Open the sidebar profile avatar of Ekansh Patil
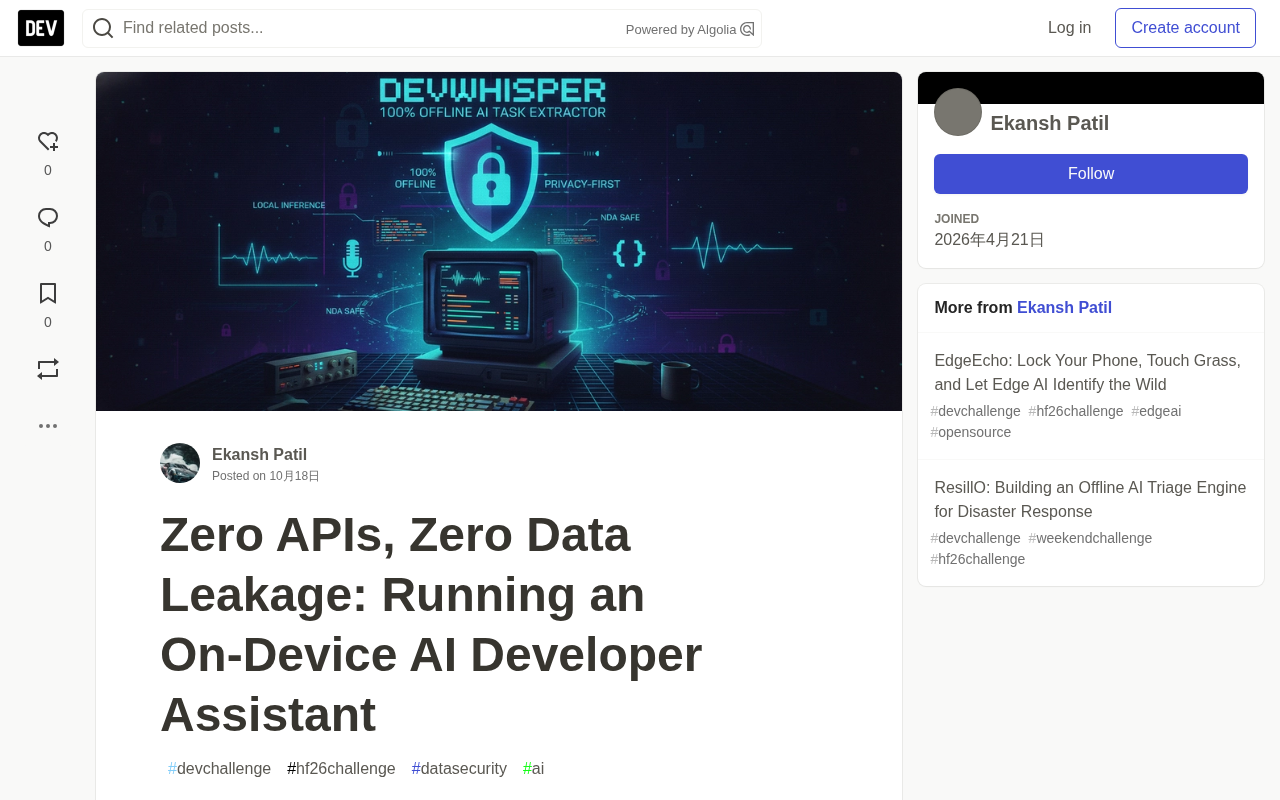1280x800 pixels. pyautogui.click(x=958, y=112)
